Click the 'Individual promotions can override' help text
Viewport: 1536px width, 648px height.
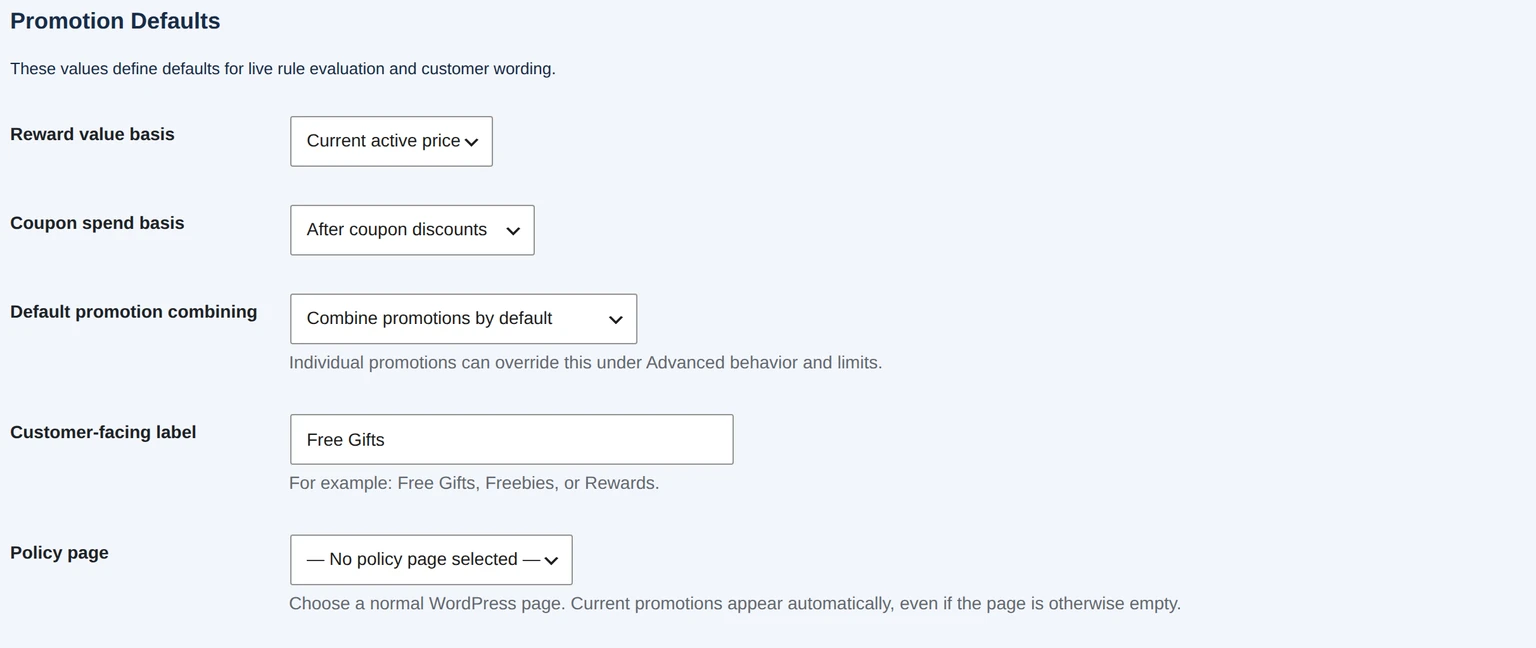pos(585,363)
